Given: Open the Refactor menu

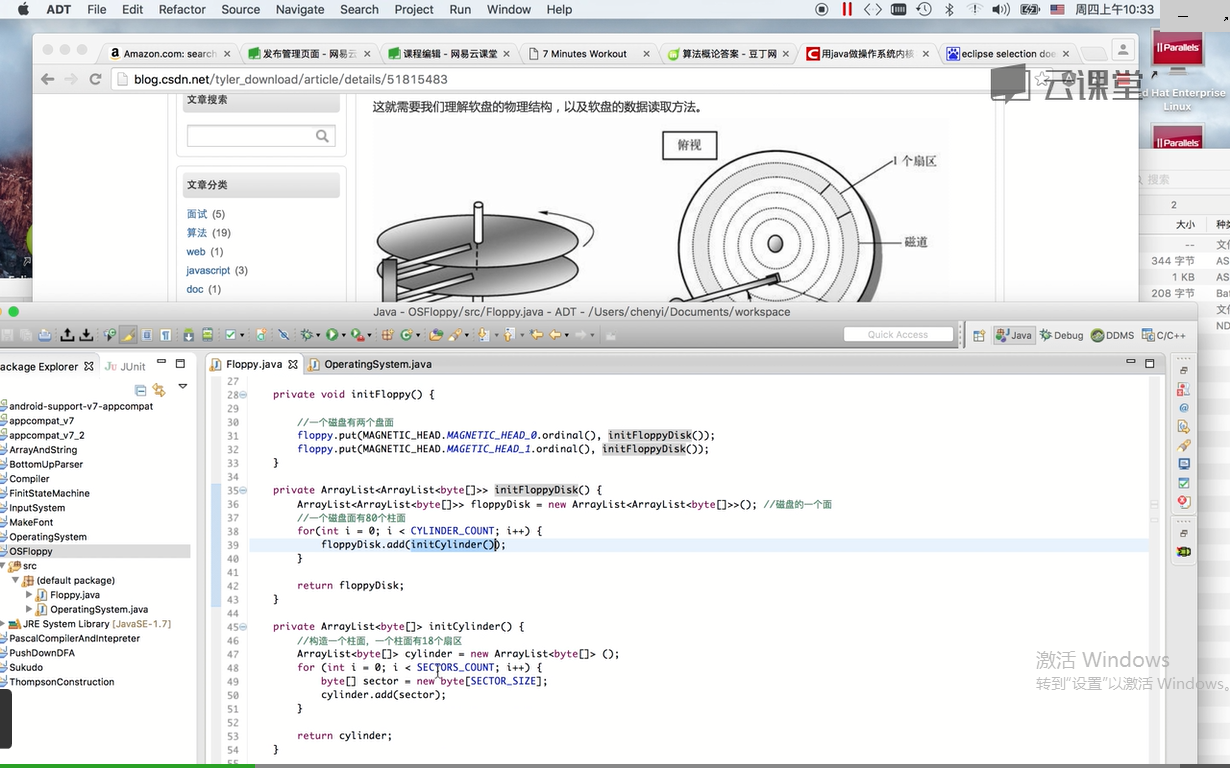Looking at the screenshot, I should (x=182, y=9).
